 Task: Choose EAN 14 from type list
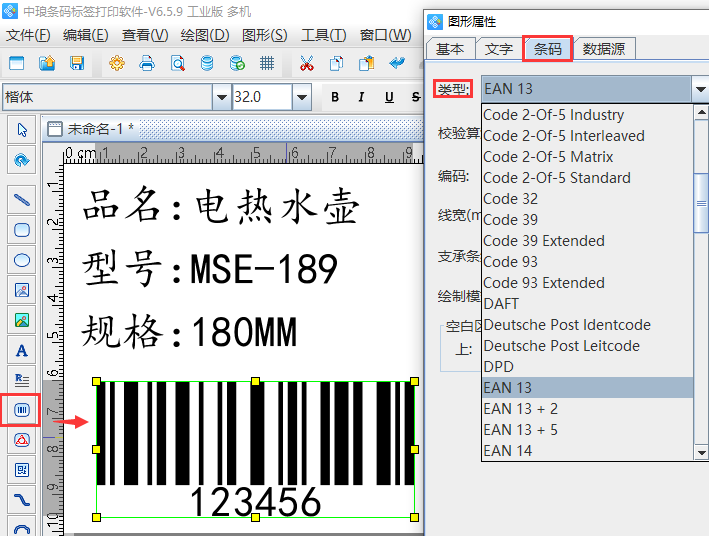[x=587, y=451]
